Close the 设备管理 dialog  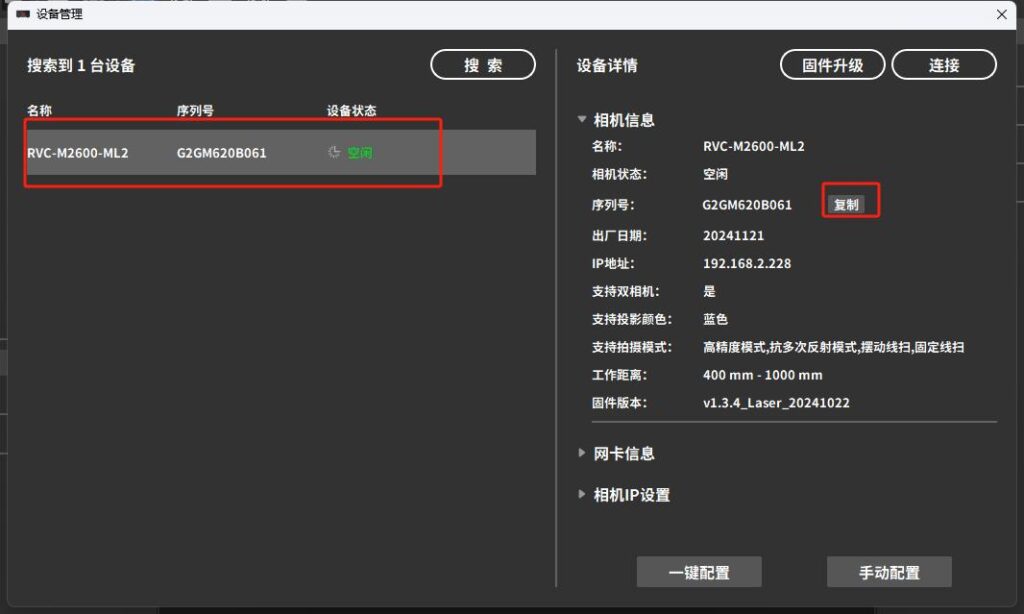click(1001, 14)
